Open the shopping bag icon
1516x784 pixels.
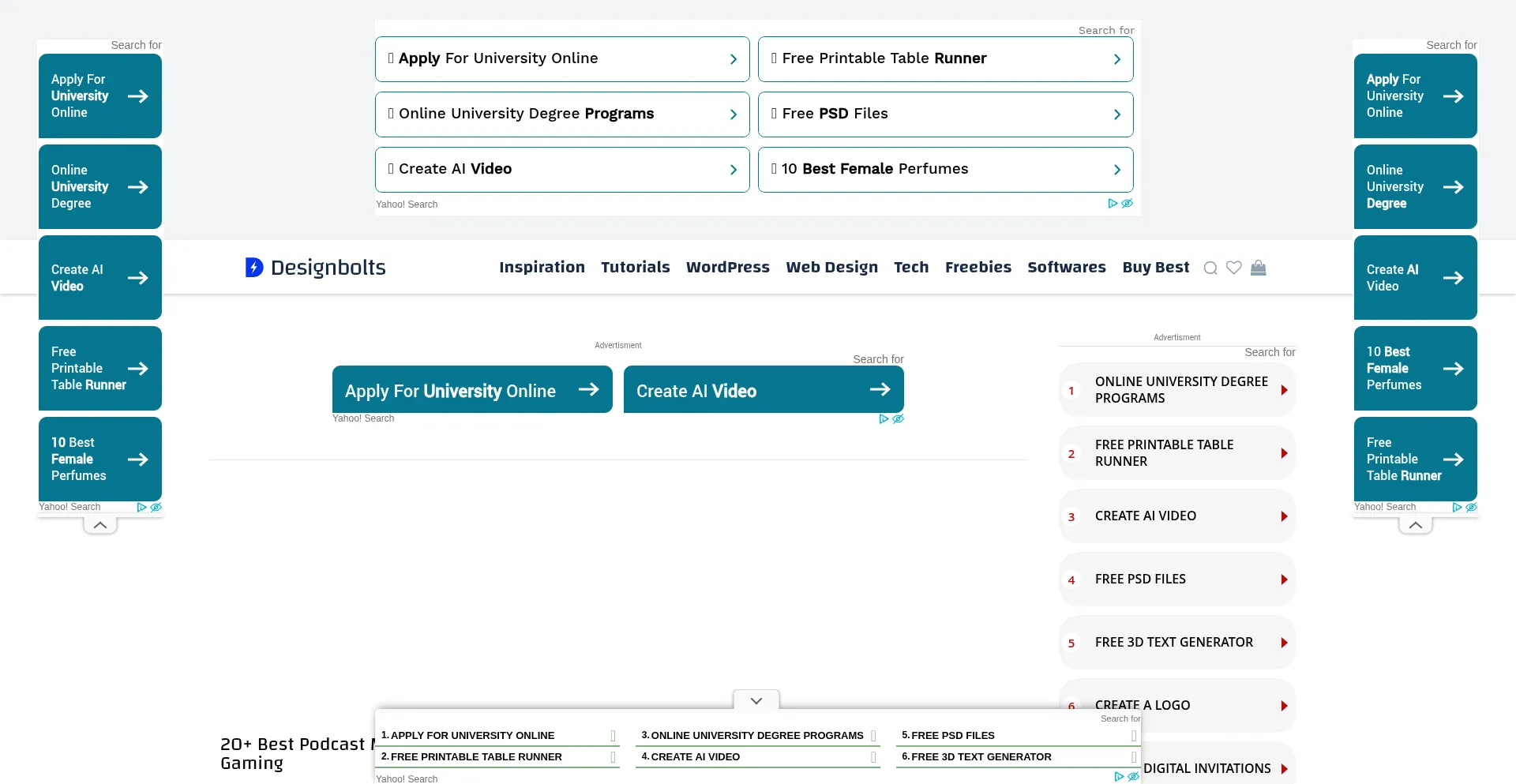(1259, 268)
